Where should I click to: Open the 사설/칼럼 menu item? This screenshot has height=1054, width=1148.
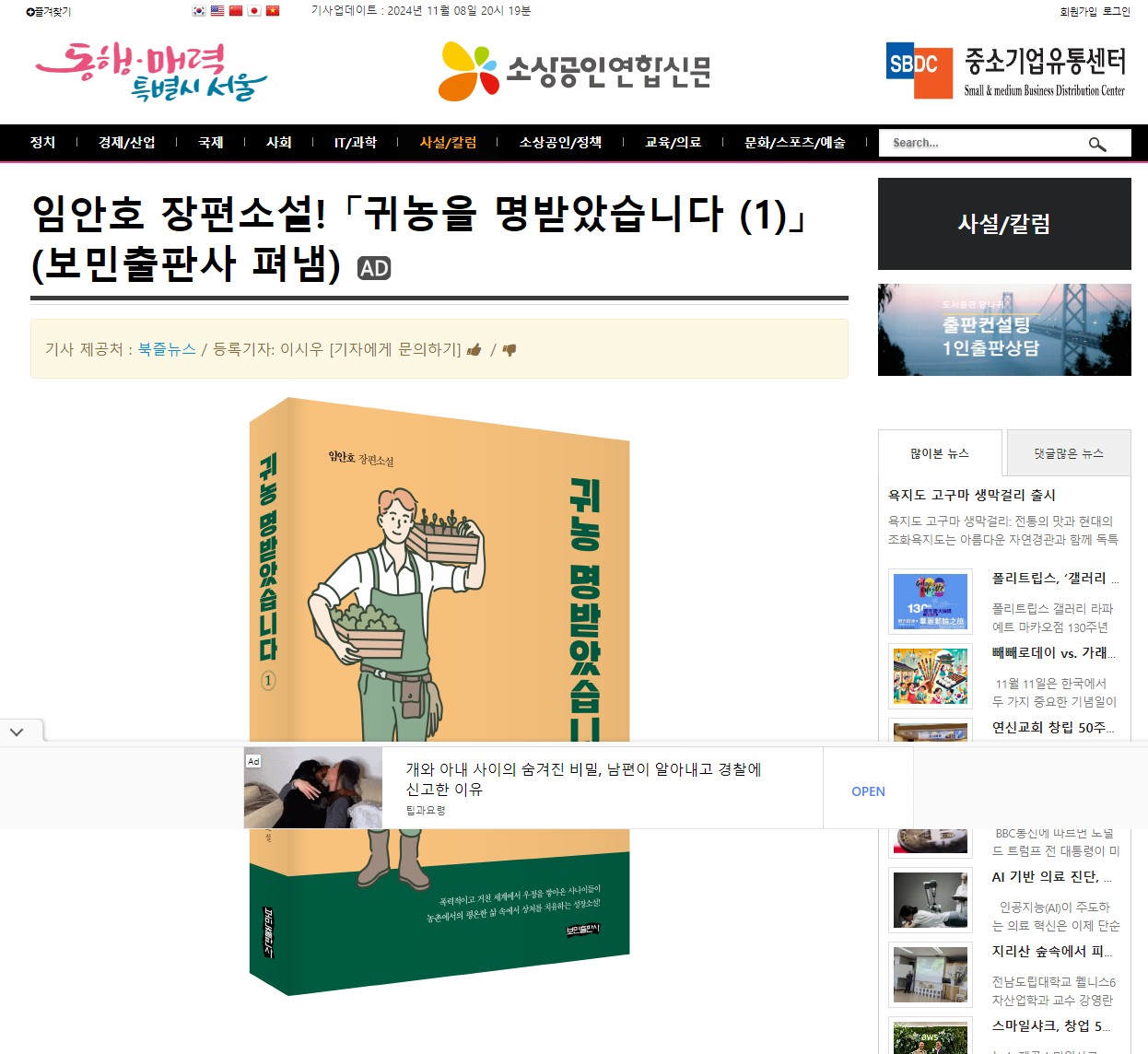[x=449, y=143]
